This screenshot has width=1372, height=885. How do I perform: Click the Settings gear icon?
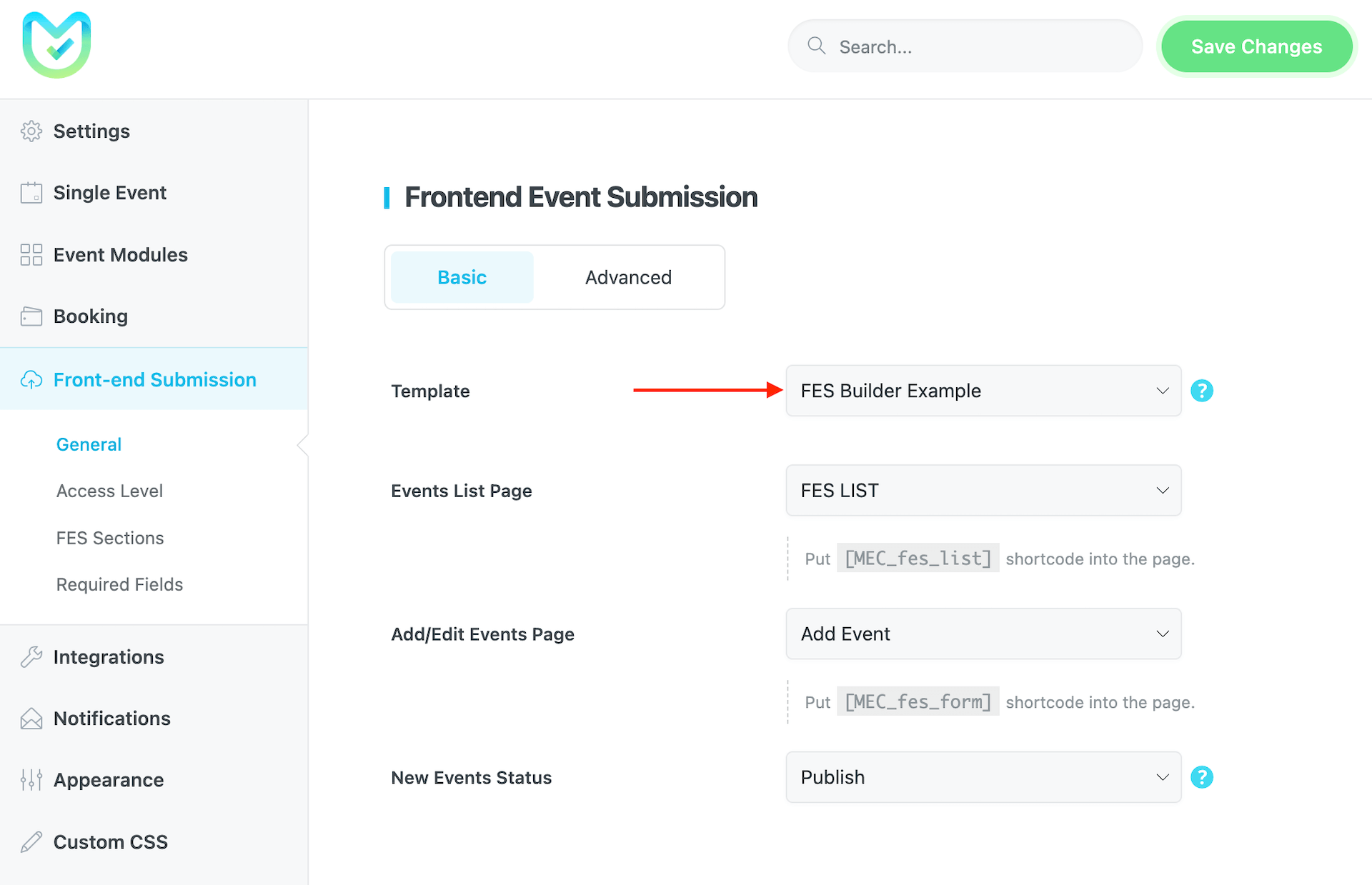pyautogui.click(x=31, y=131)
